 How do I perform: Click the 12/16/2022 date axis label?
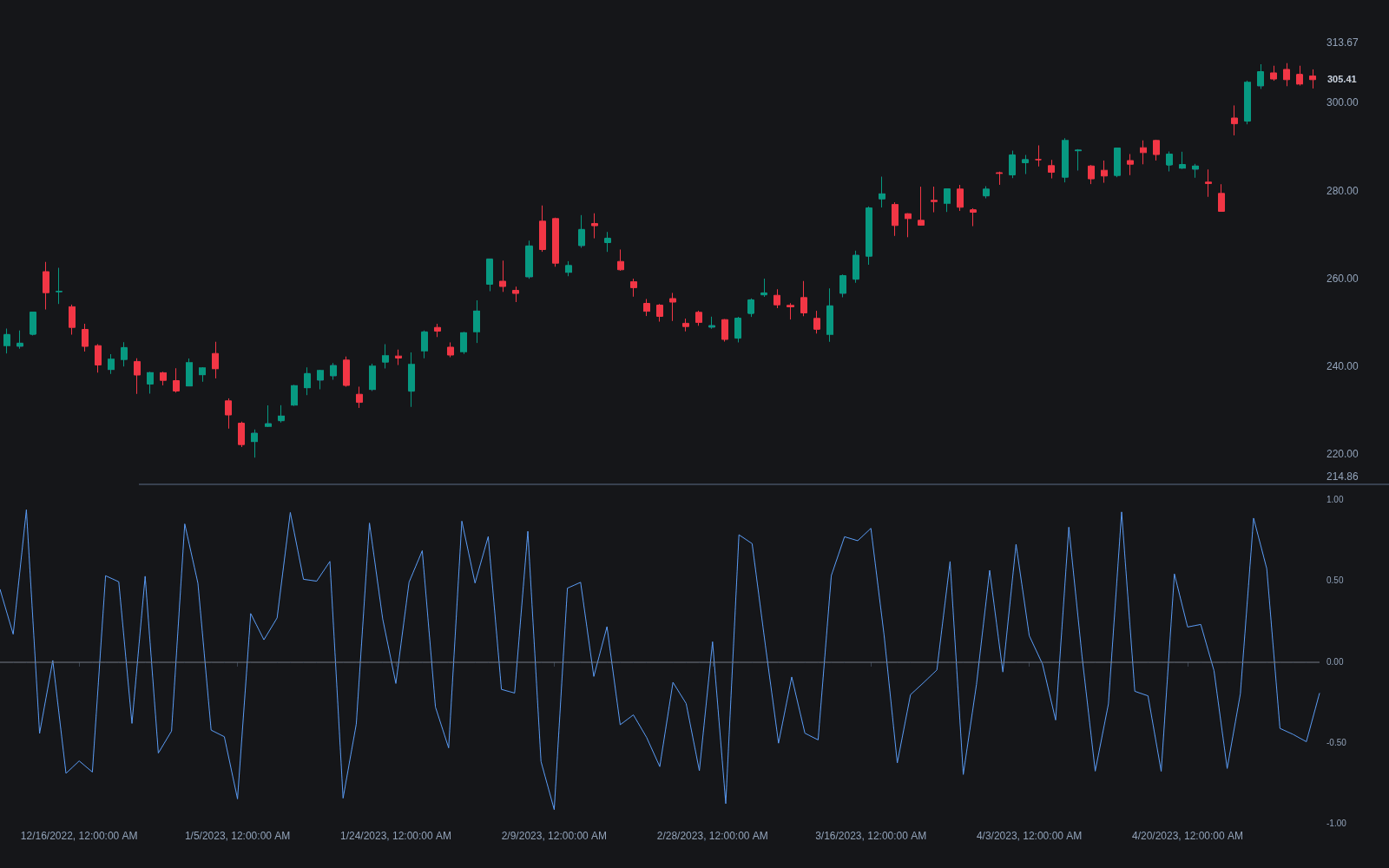(x=79, y=836)
